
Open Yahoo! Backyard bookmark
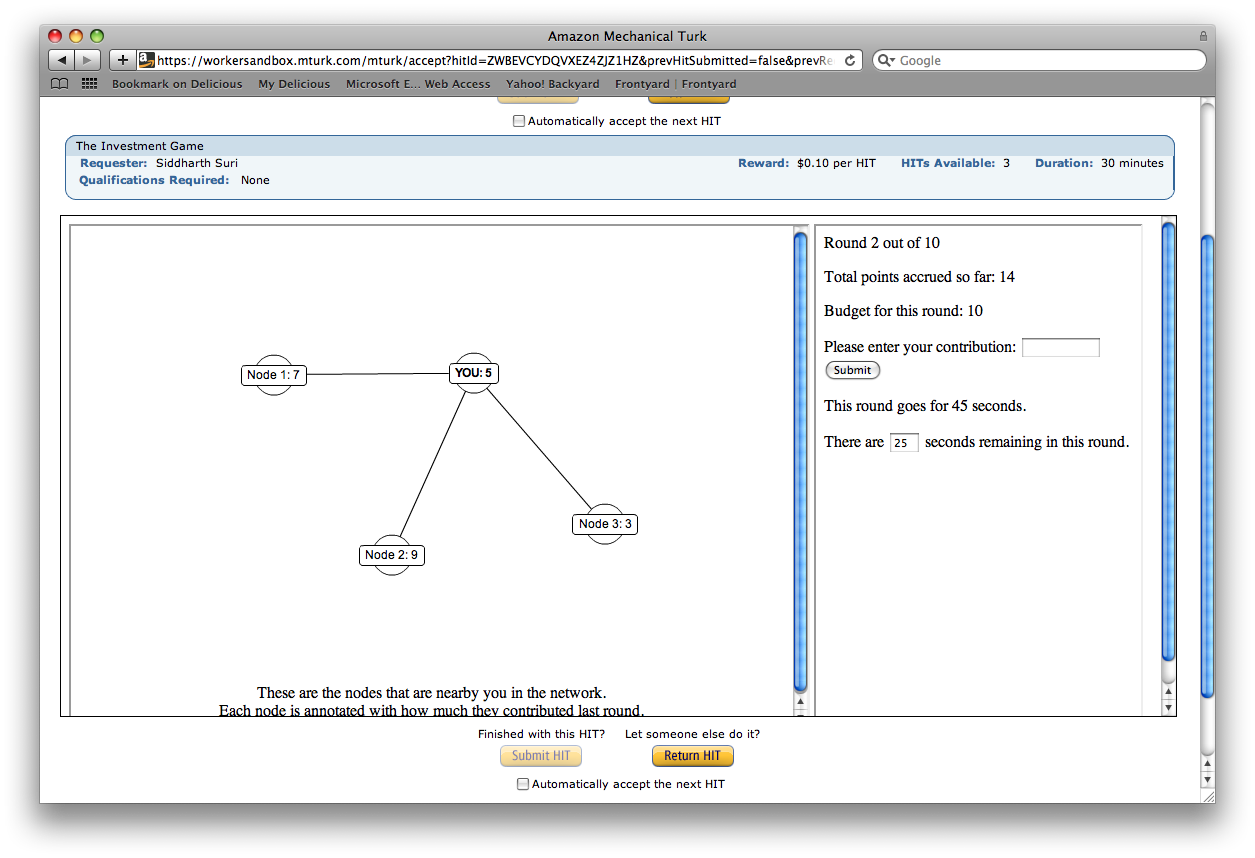[x=553, y=84]
